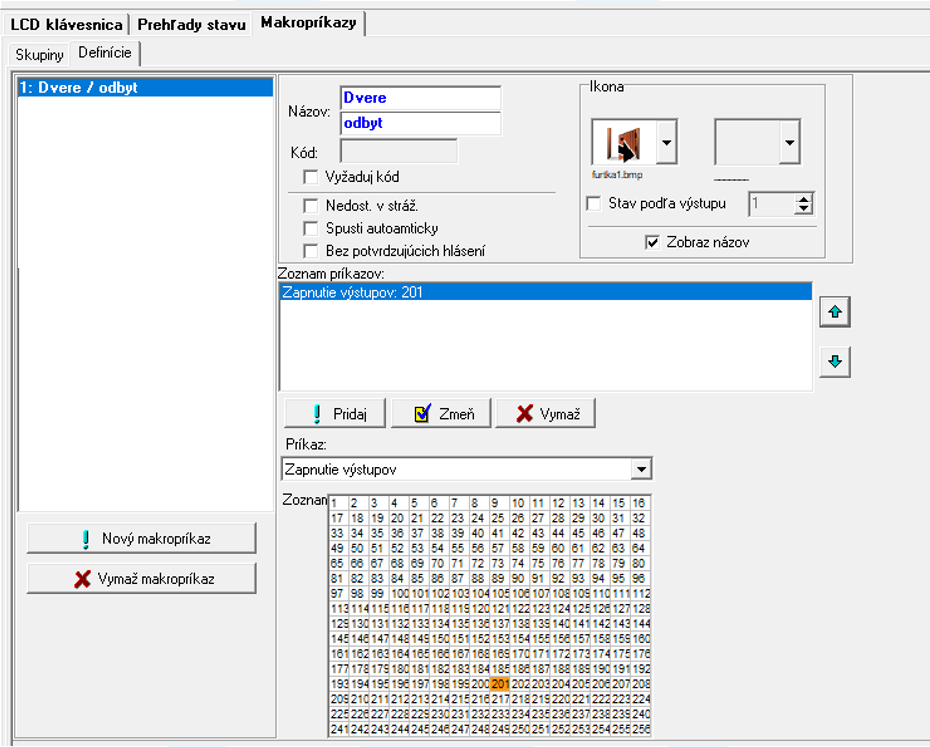Create a new macro with Nový makropríkaz
Screen dimensions: 930x747
pyautogui.click(x=142, y=538)
